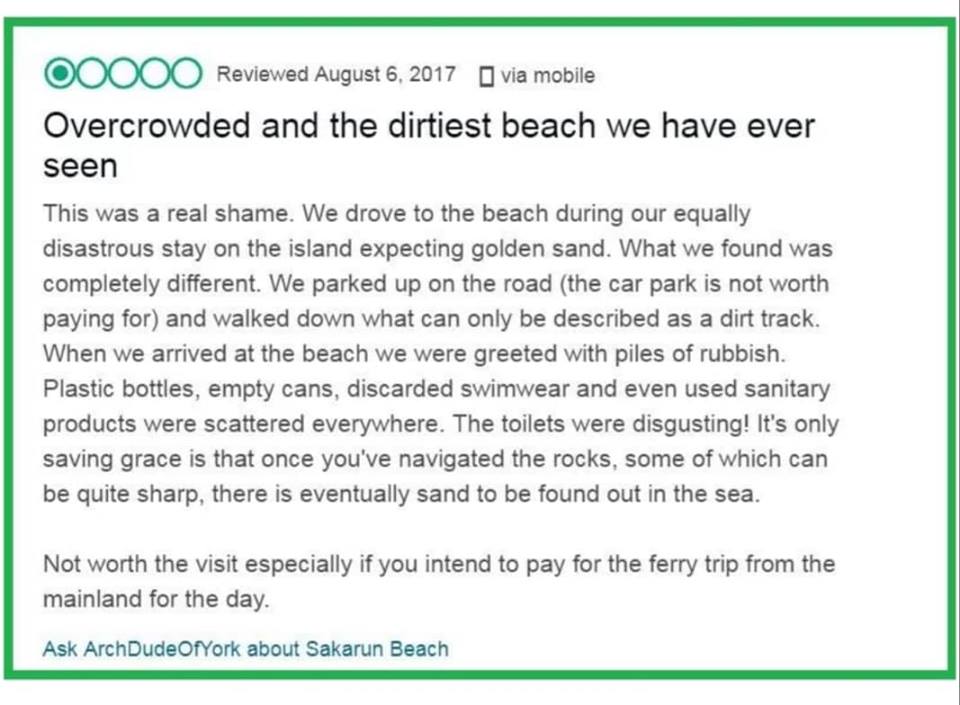
Task: Click the text "mainland for the day."
Action: 156,600
